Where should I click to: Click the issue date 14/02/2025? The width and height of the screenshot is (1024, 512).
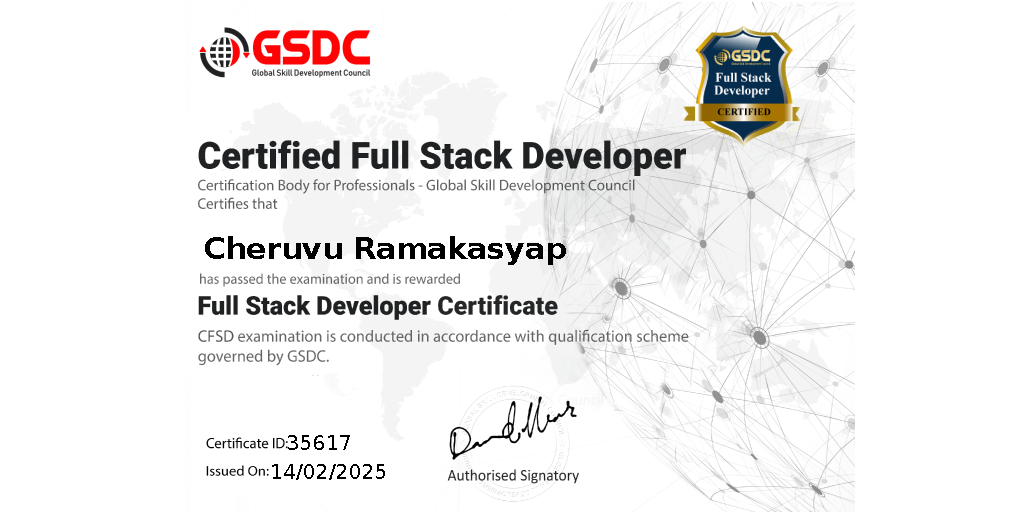coord(328,471)
